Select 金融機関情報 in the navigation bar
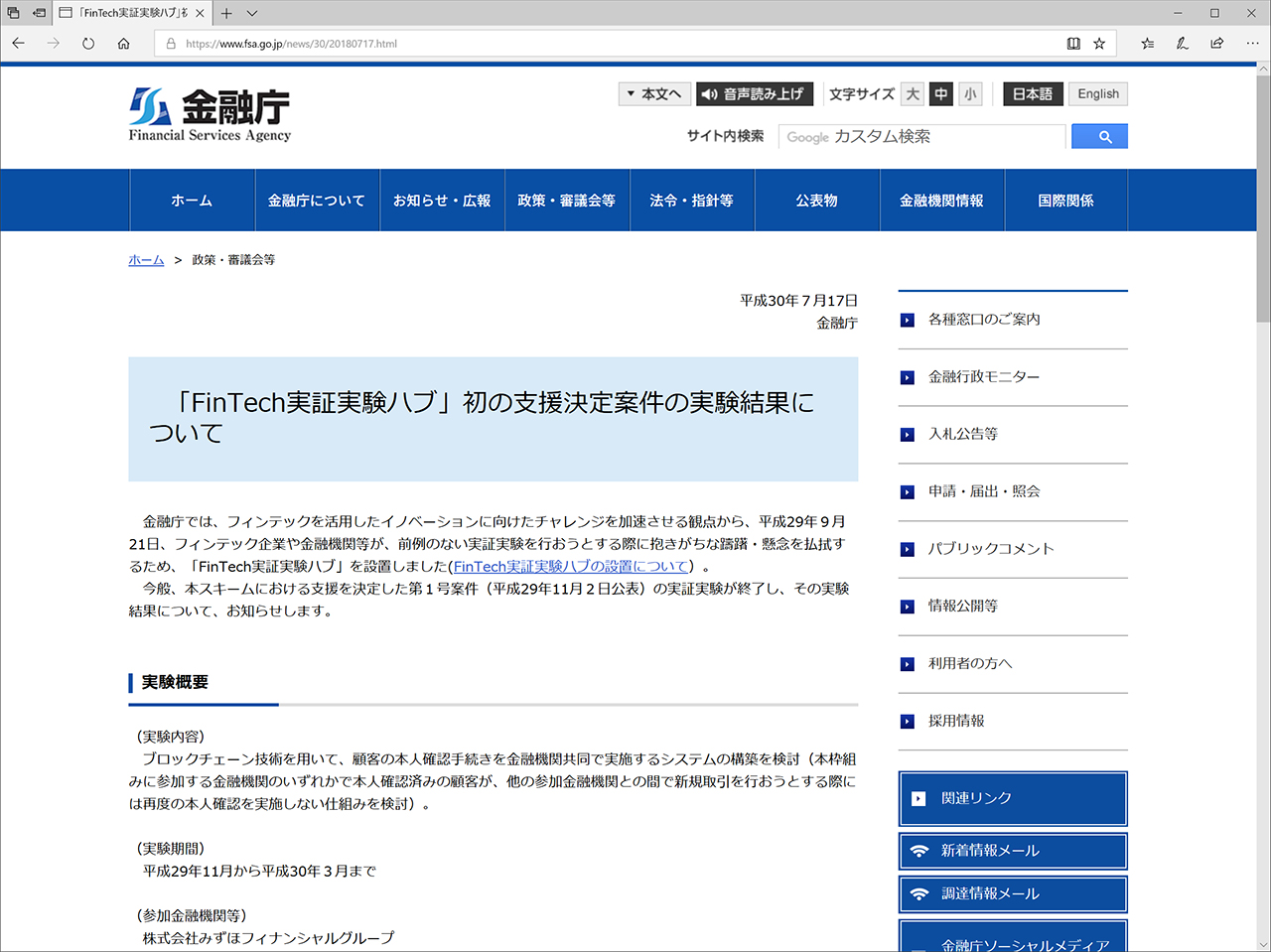Screen dimensions: 1271x952 tap(941, 200)
